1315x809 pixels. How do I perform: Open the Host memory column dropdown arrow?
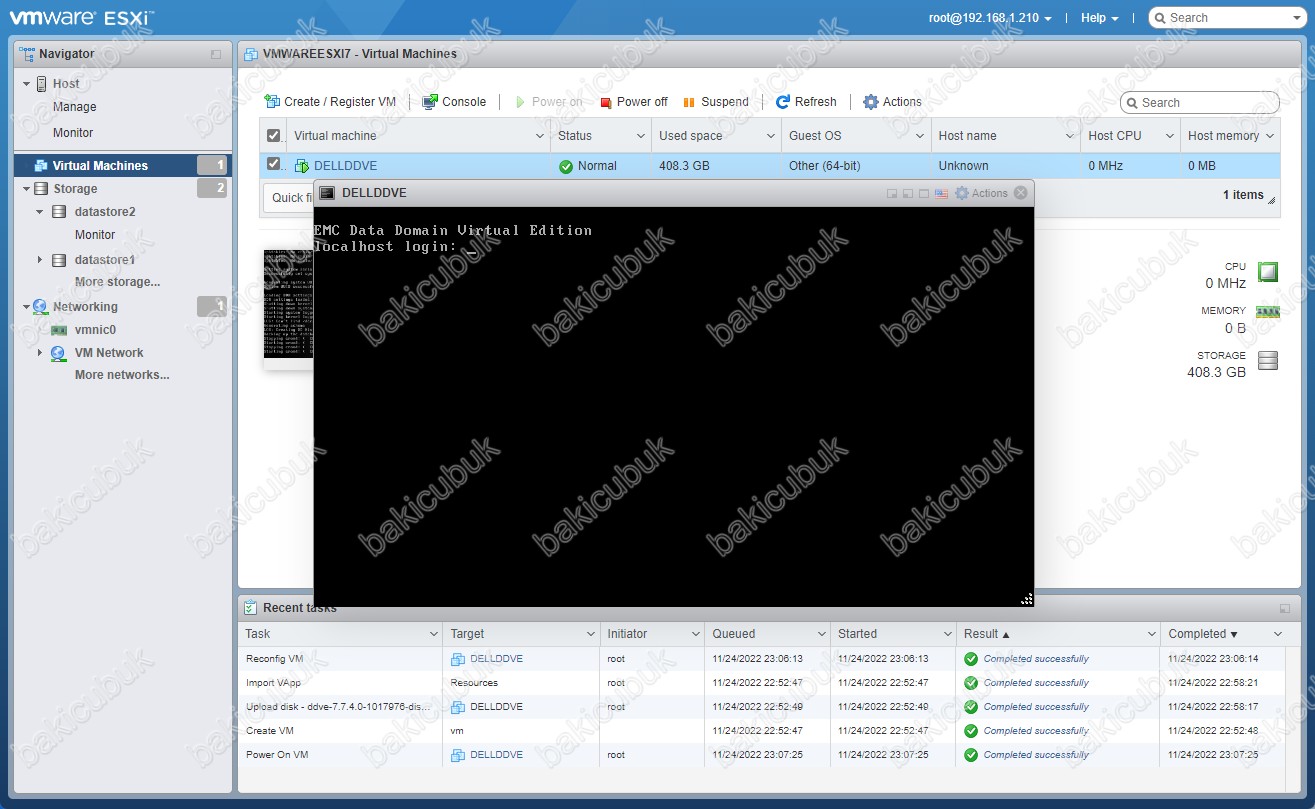pos(1271,136)
